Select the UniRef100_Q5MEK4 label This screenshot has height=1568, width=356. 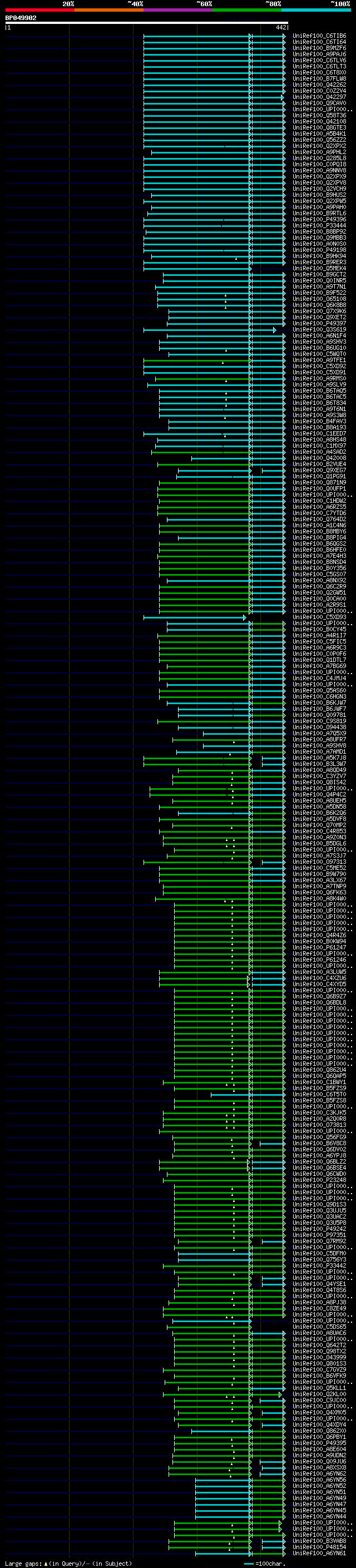[319, 269]
